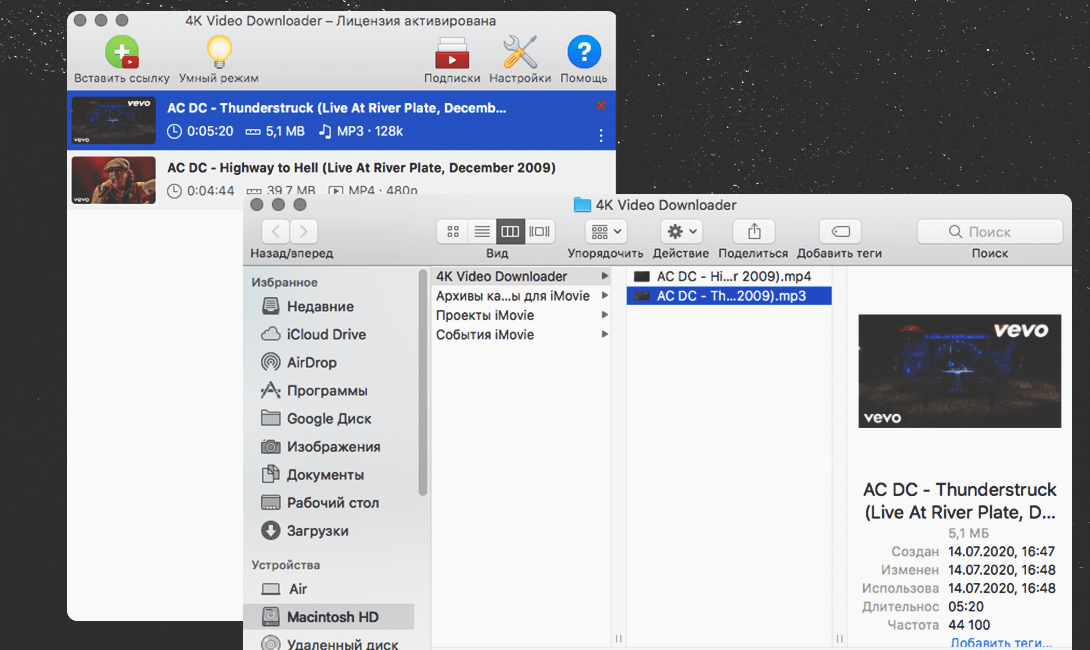Viewport: 1090px width, 650px height.
Task: Click Добавить теги link in preview pane
Action: pos(1001,643)
